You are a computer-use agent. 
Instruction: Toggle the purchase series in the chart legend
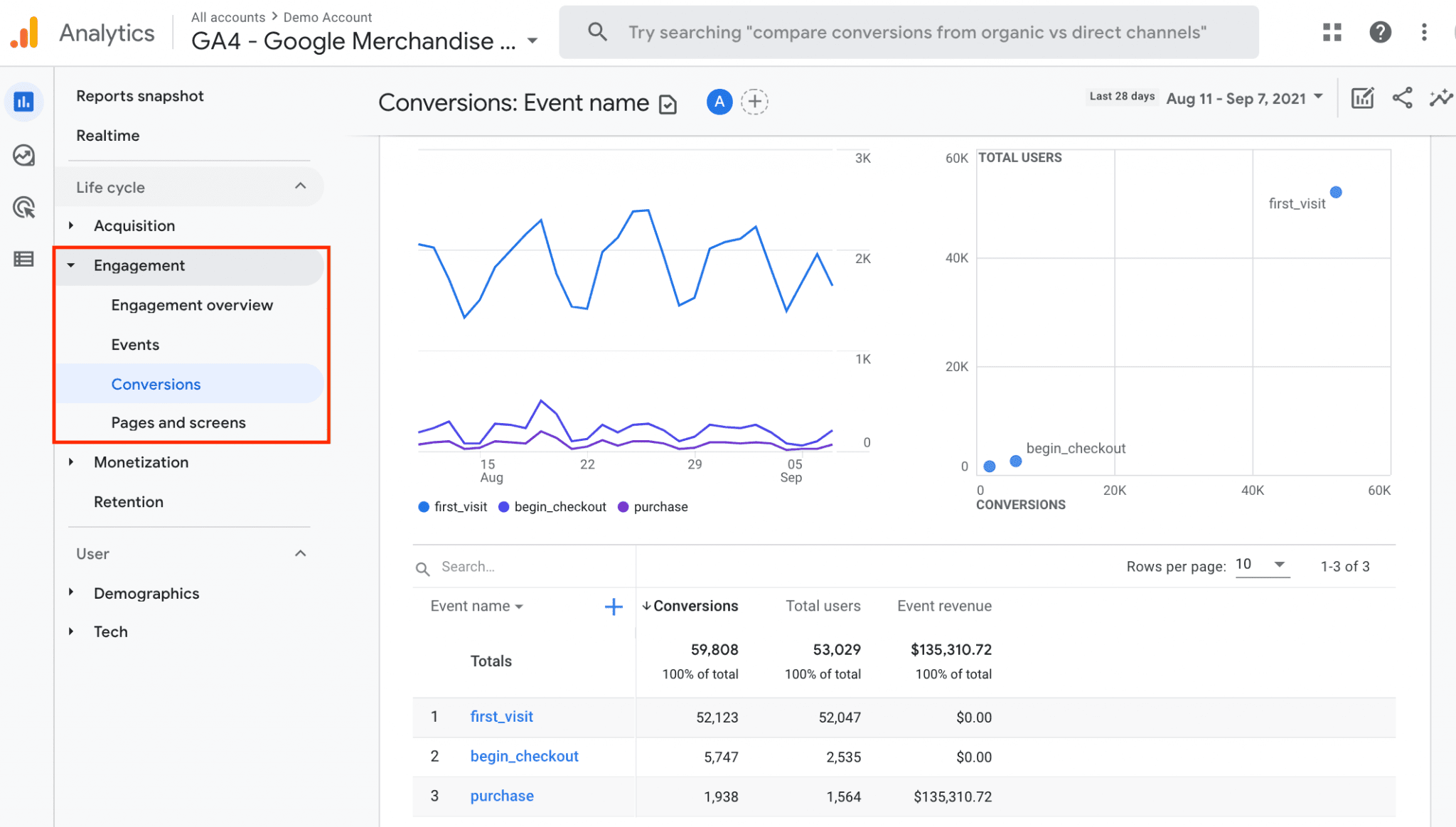tap(652, 506)
